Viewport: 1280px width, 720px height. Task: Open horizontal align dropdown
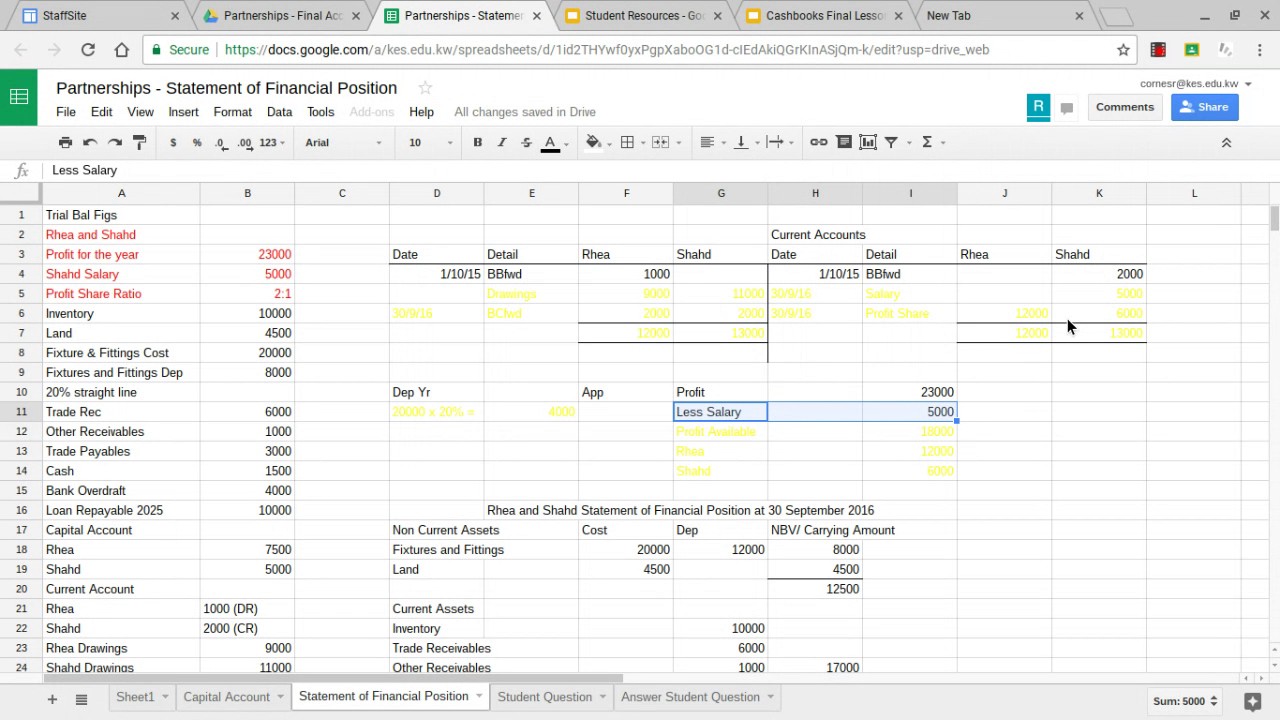[x=711, y=143]
